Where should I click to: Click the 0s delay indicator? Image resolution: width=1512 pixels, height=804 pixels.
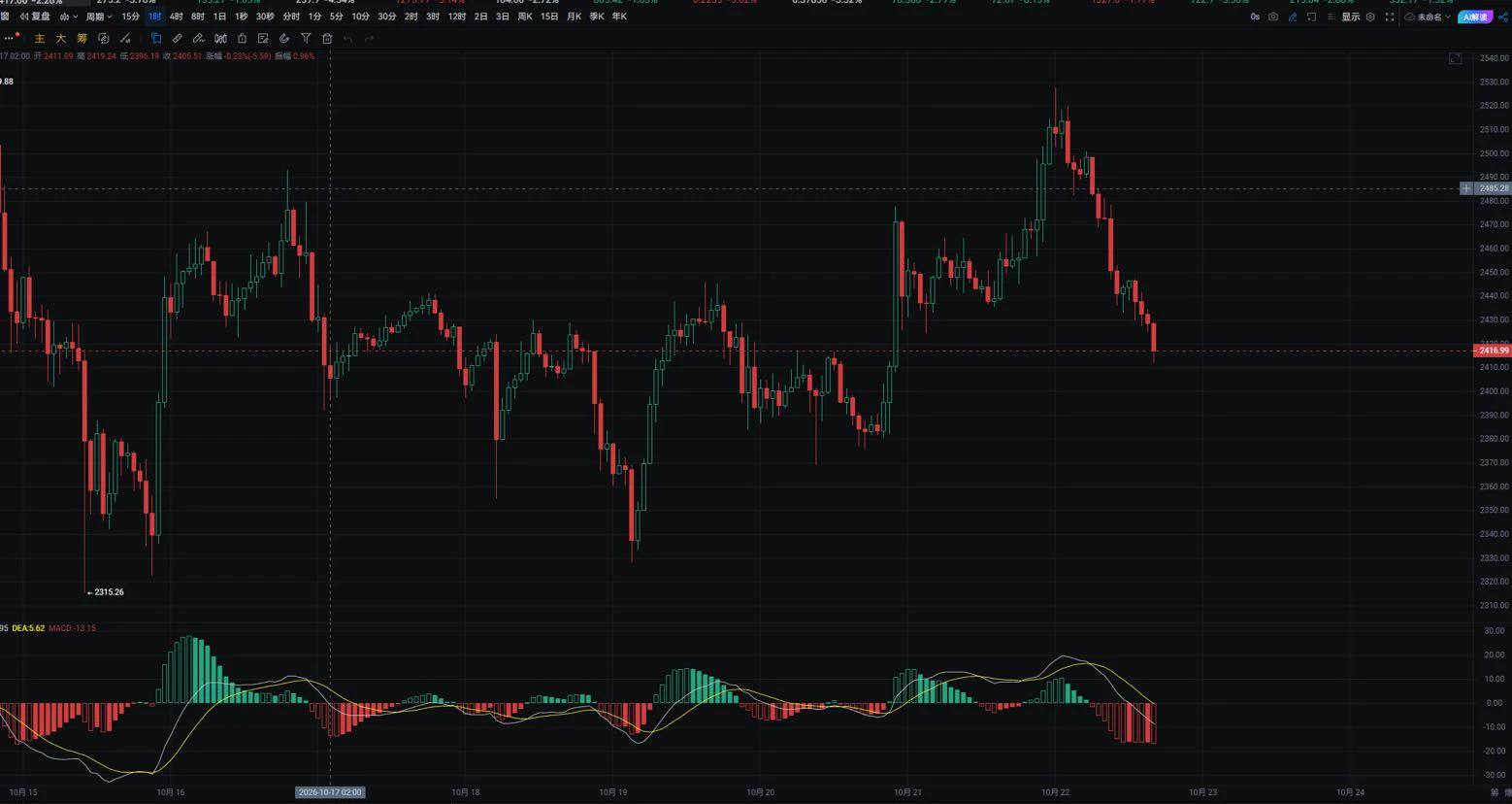[1255, 17]
